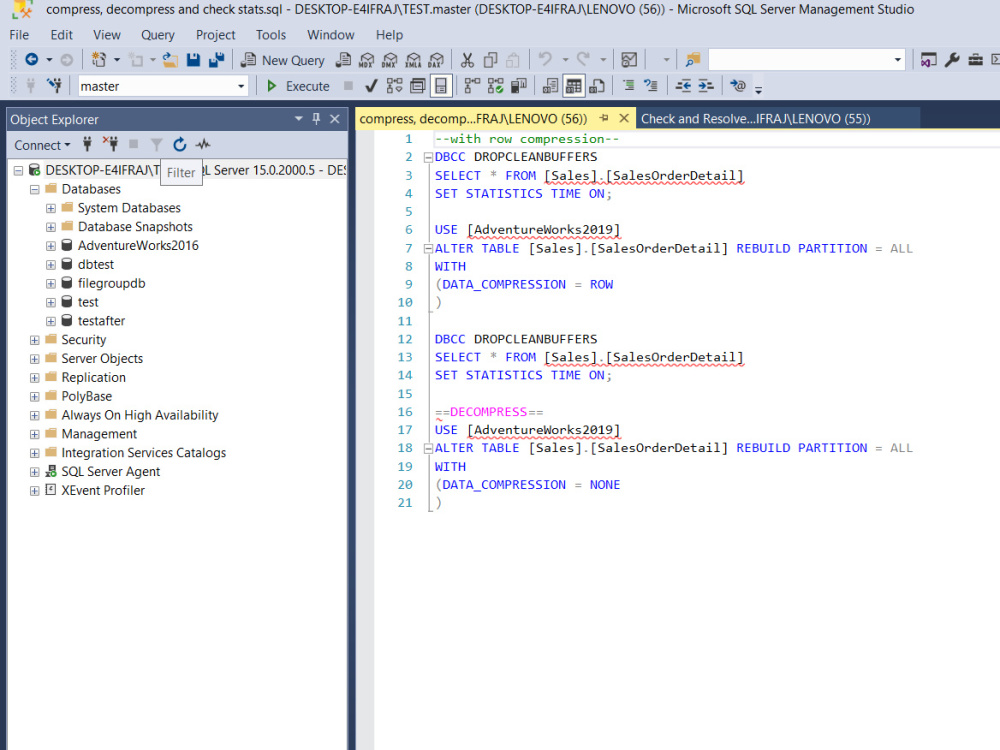1000x750 pixels.
Task: Expand the Security folder node
Action: tap(34, 340)
